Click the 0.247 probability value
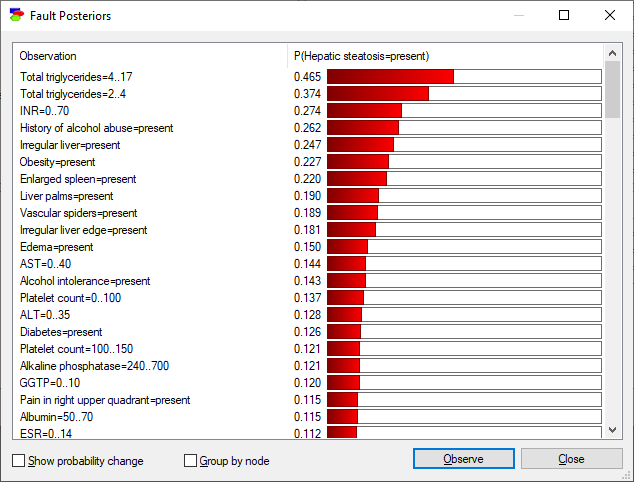Image resolution: width=634 pixels, height=482 pixels. click(307, 145)
